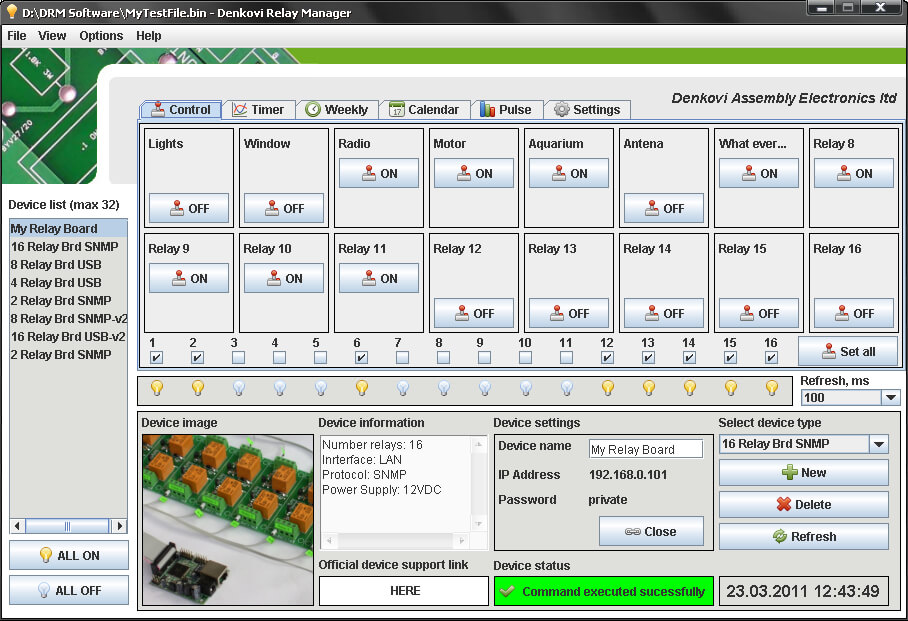The image size is (908, 621).
Task: Click the bulb indicator for relay 4
Action: pyautogui.click(x=280, y=388)
